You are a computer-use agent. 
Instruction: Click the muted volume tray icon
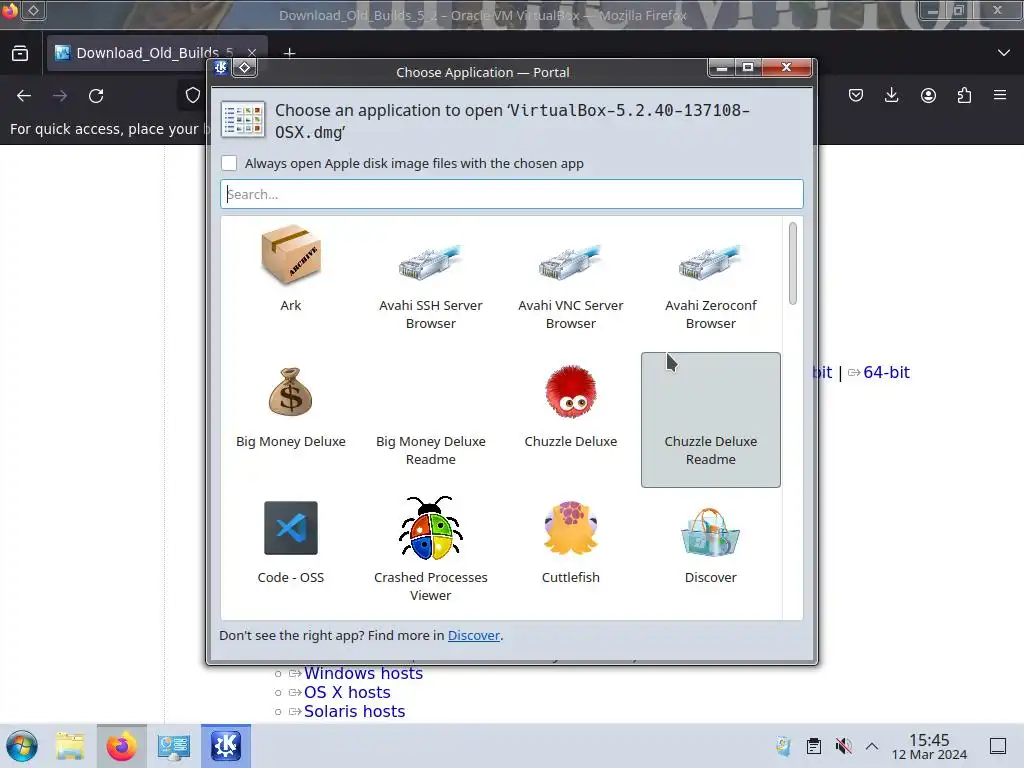point(844,746)
